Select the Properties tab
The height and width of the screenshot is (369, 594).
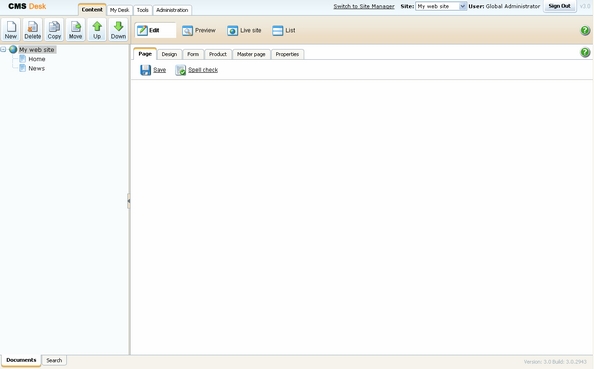coord(287,54)
